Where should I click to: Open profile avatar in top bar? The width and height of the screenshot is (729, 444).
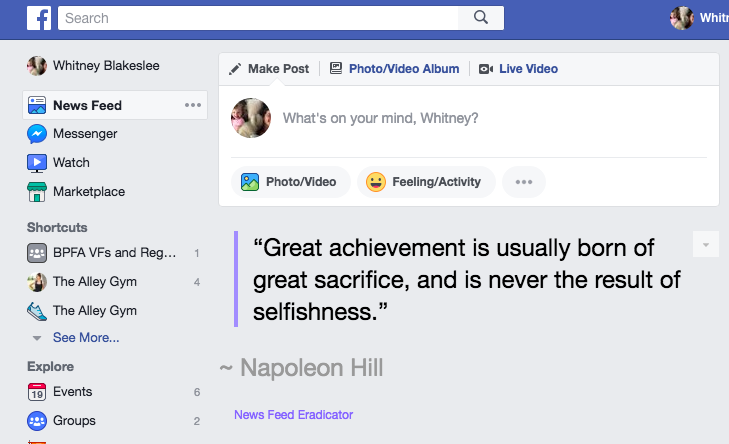pyautogui.click(x=682, y=18)
